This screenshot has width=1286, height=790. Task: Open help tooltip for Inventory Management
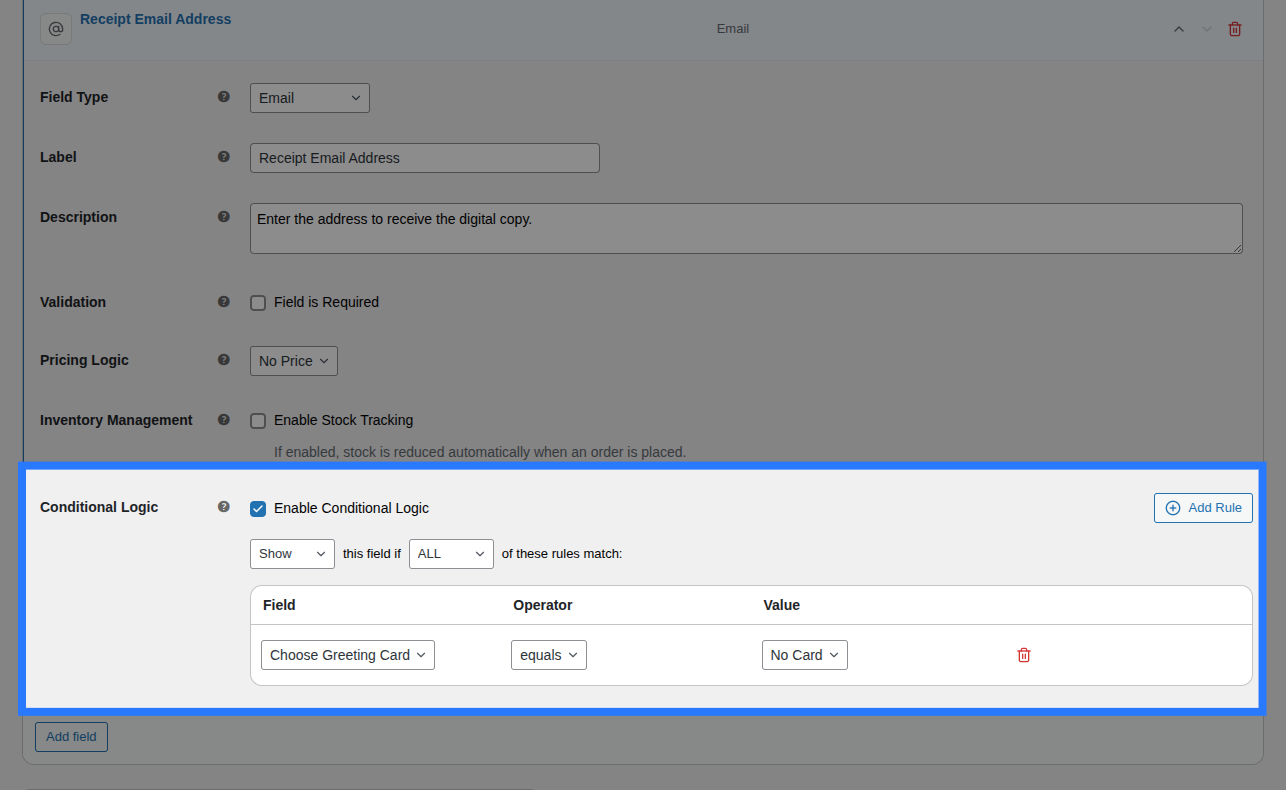(x=224, y=420)
